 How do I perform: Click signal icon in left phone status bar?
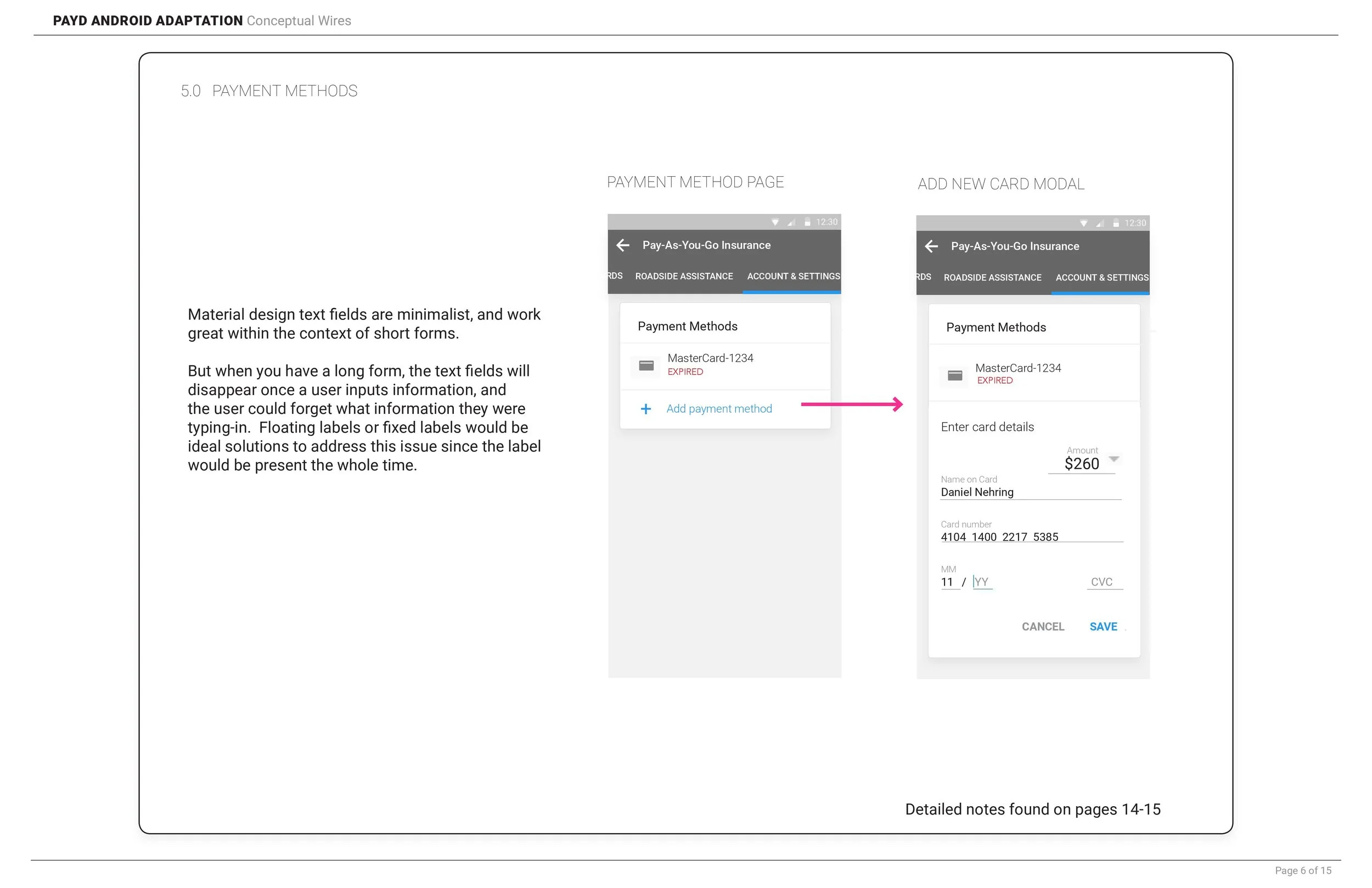(791, 222)
